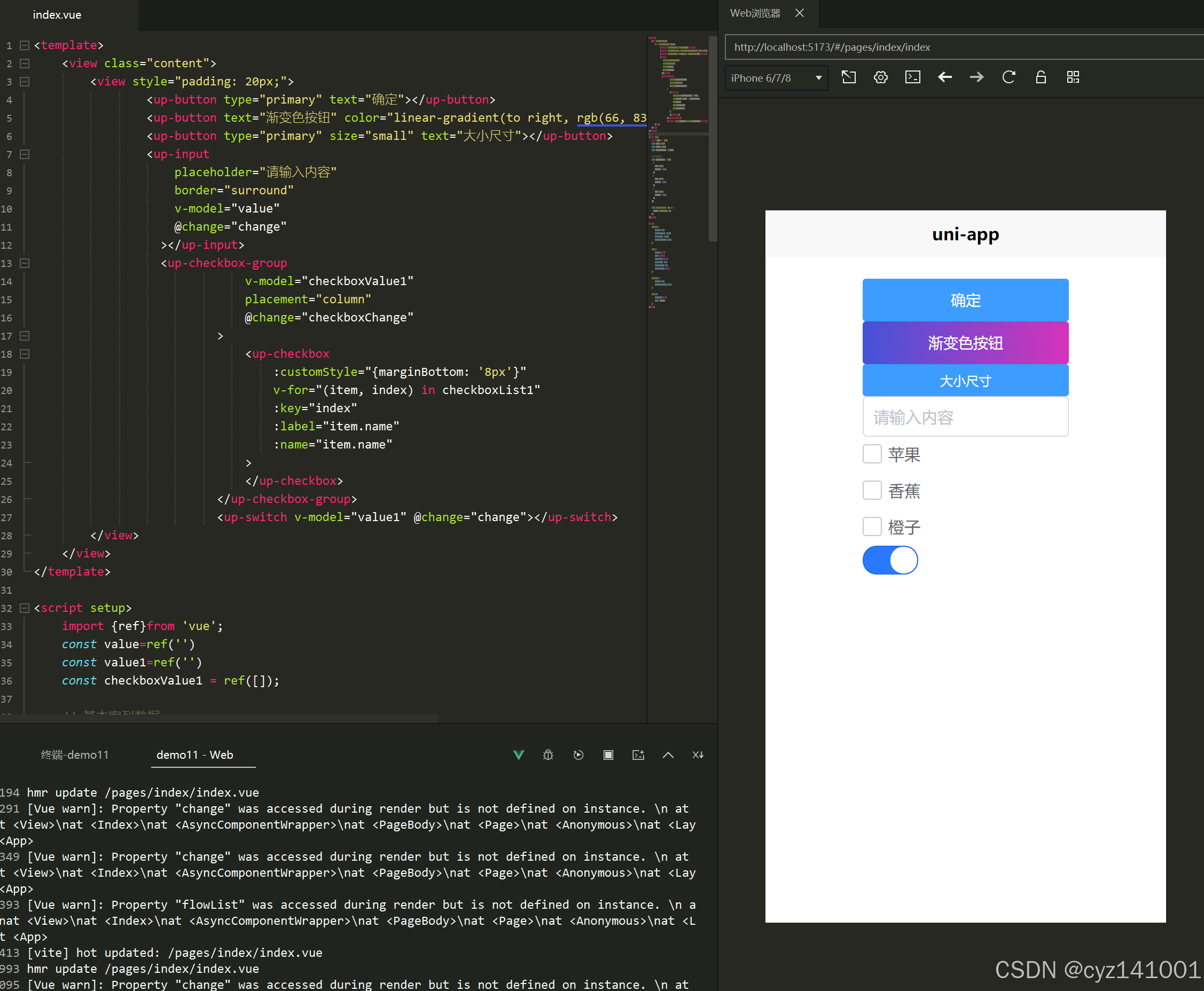
Task: Open browser settings gear icon
Action: 880,77
